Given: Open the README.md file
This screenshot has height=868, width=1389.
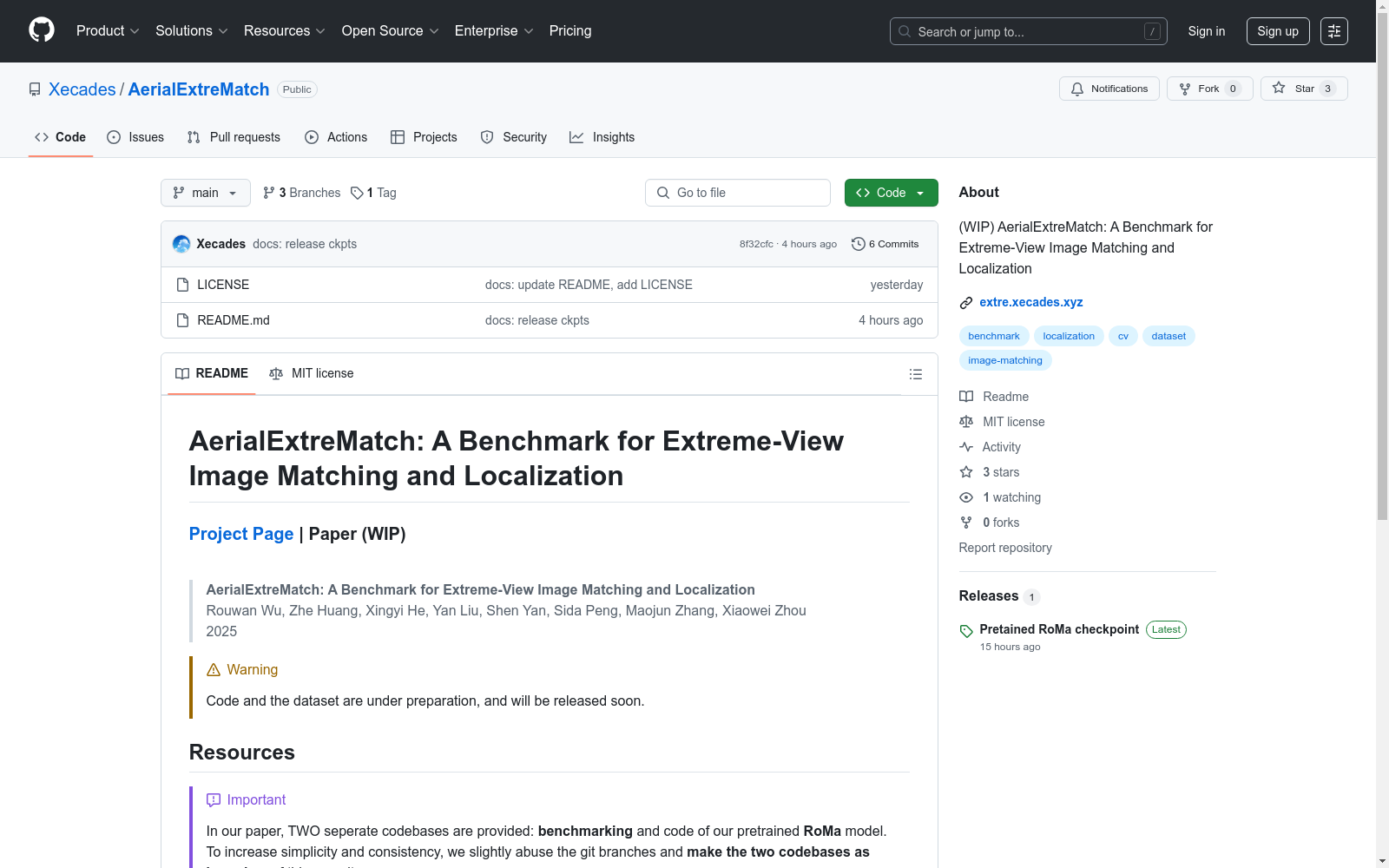Looking at the screenshot, I should (x=234, y=320).
